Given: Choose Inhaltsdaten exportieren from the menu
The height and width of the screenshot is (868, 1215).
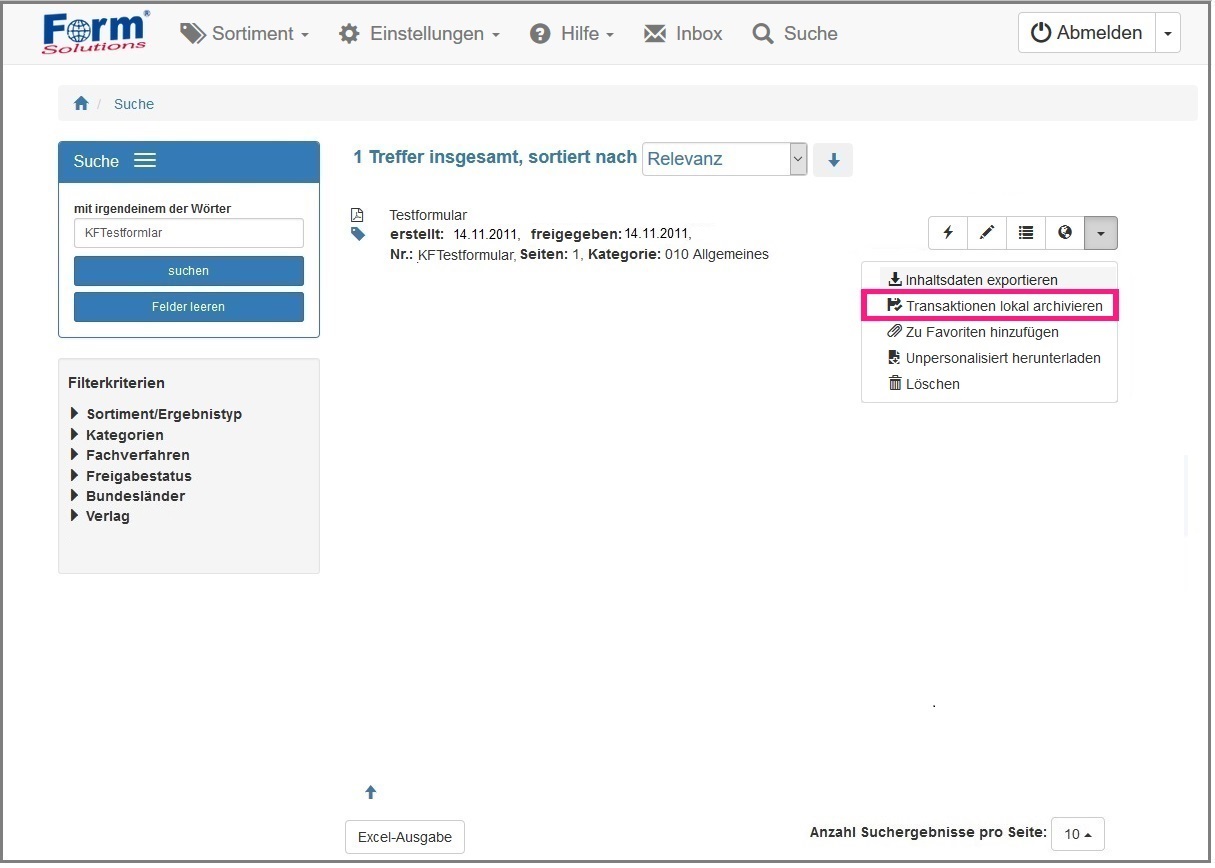Looking at the screenshot, I should click(981, 280).
